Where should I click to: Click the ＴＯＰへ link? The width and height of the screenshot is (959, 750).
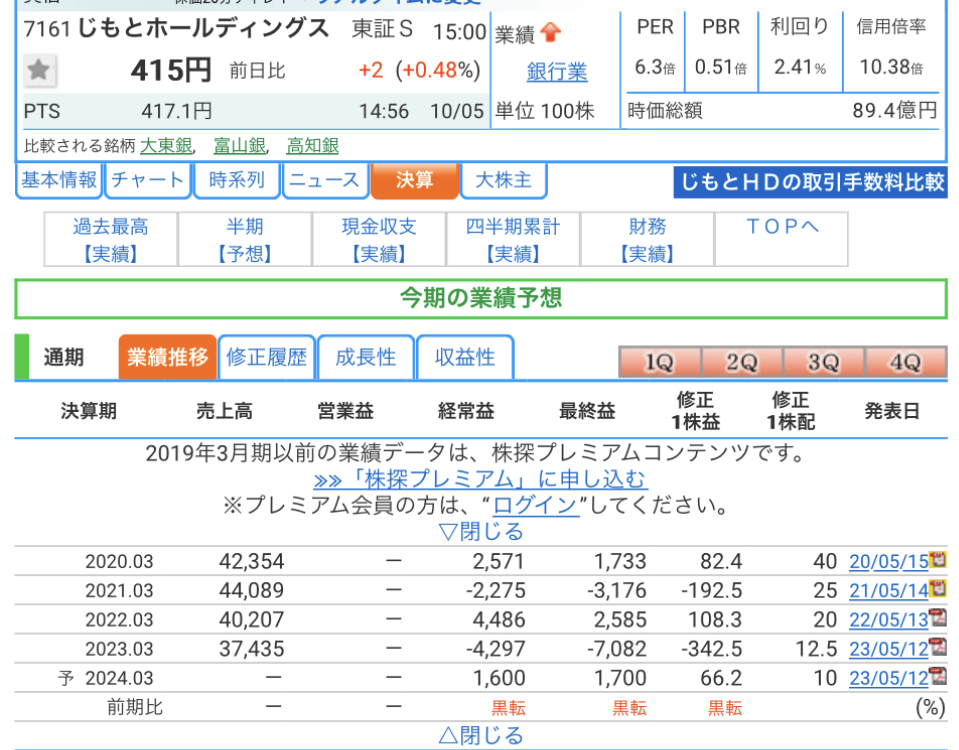coord(782,226)
